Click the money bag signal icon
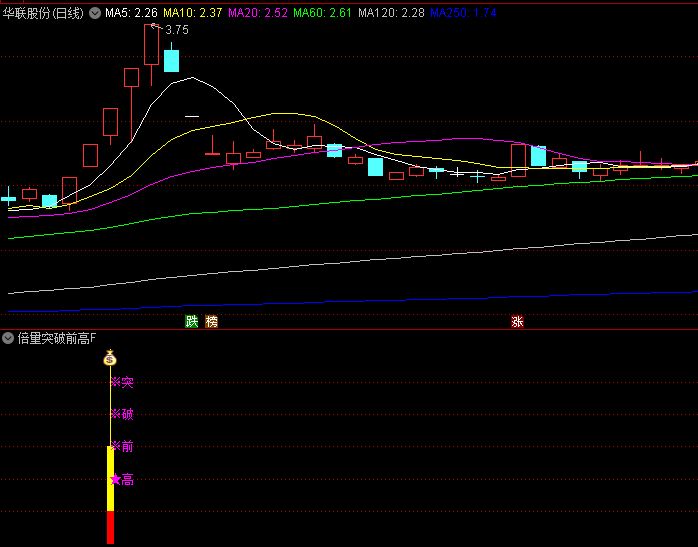Viewport: 698px width, 547px height. pos(110,358)
